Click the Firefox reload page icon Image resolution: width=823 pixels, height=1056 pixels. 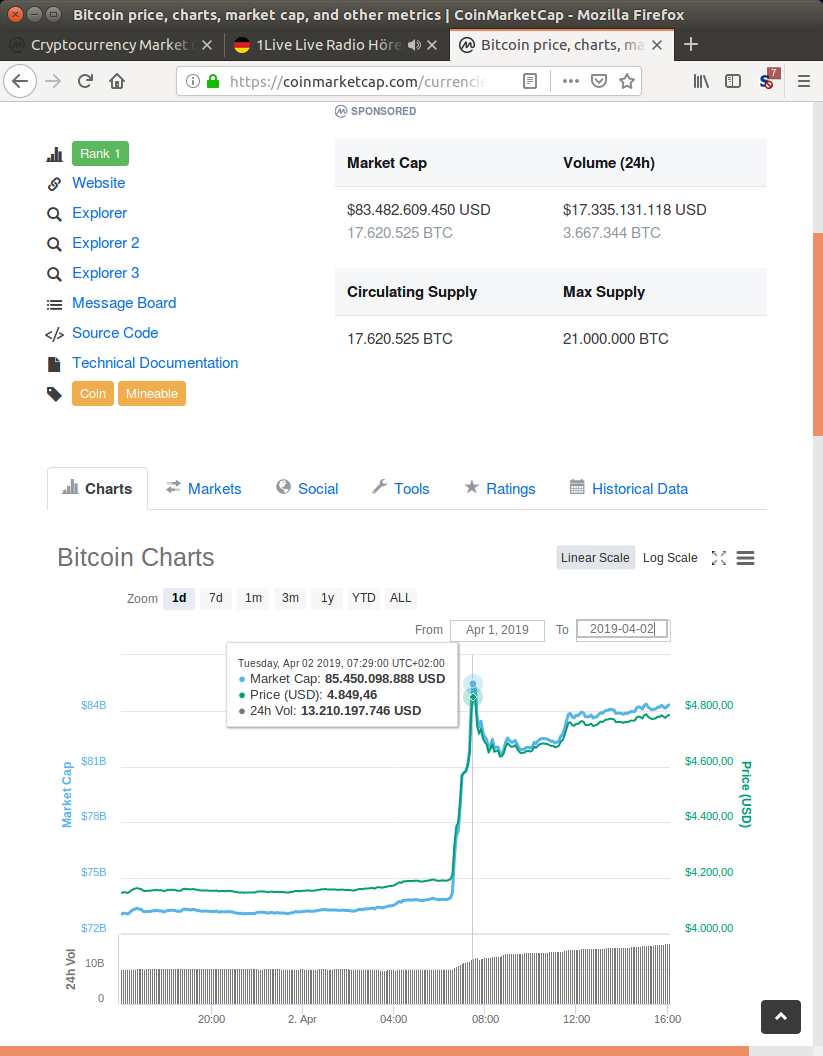pos(86,82)
